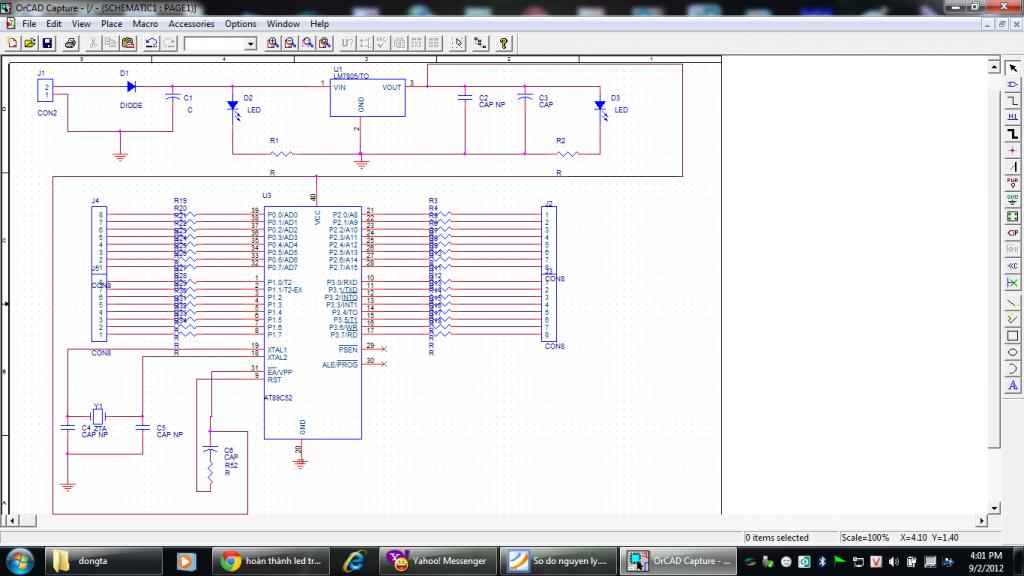Select the Place Text tool
The image size is (1024, 576).
click(1012, 385)
